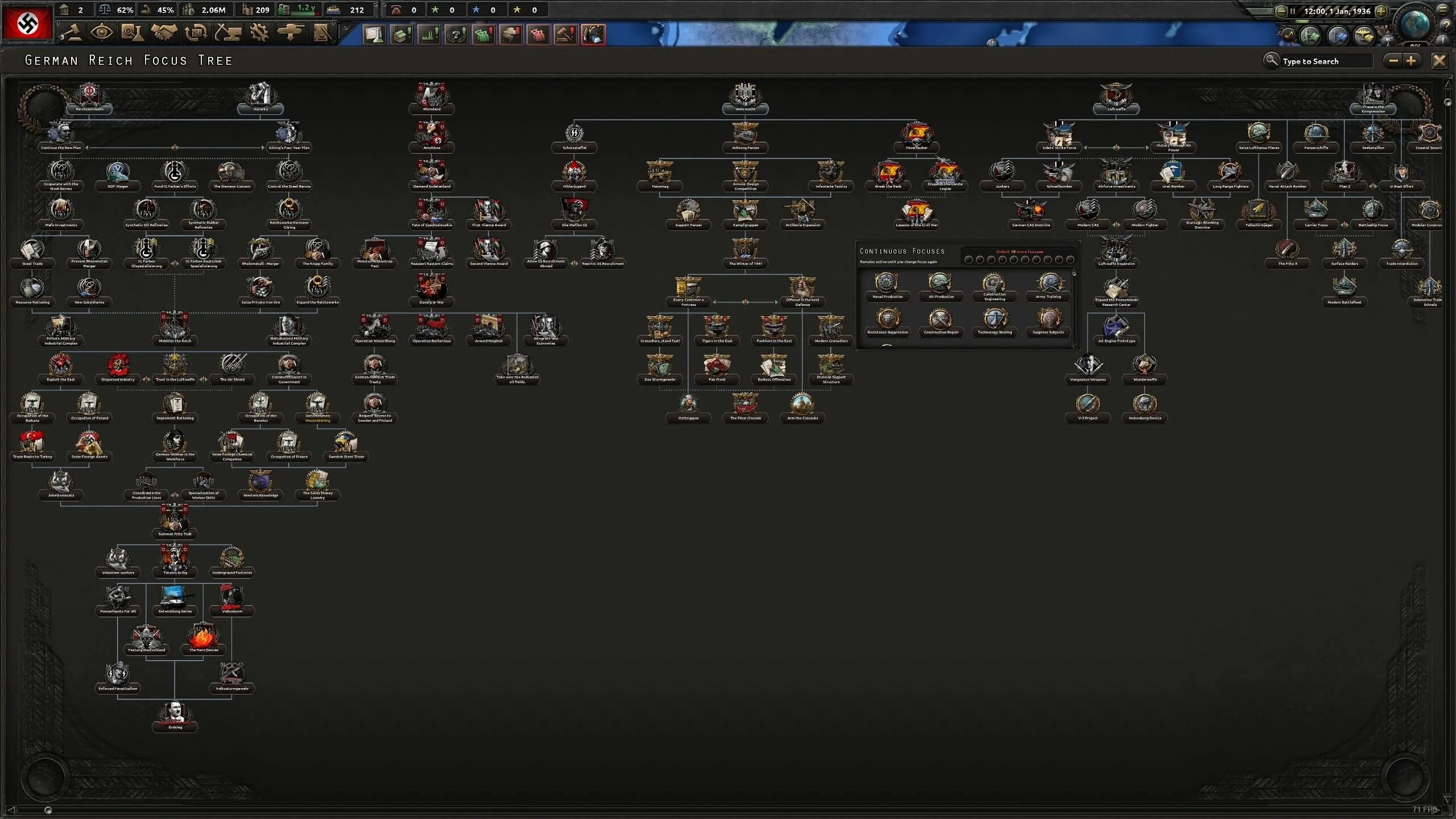
Task: Toggle the air map mode button
Action: [x=1364, y=36]
